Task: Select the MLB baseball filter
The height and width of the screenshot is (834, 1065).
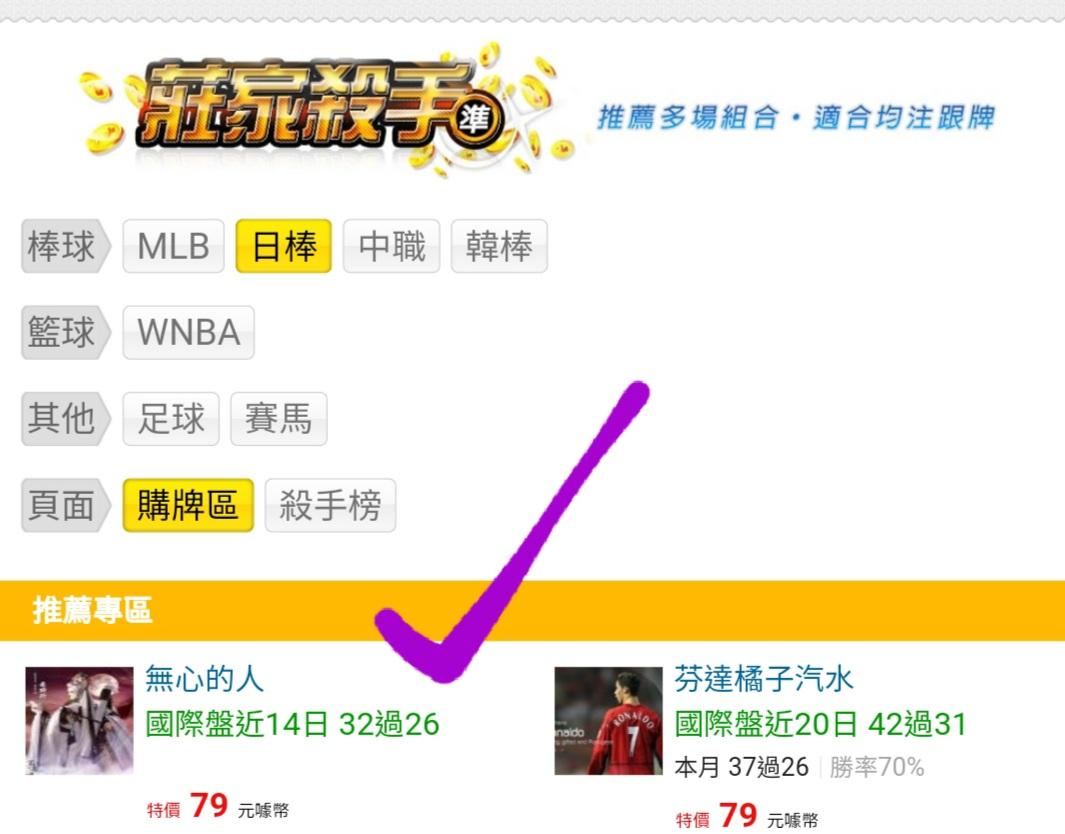Action: click(x=173, y=246)
